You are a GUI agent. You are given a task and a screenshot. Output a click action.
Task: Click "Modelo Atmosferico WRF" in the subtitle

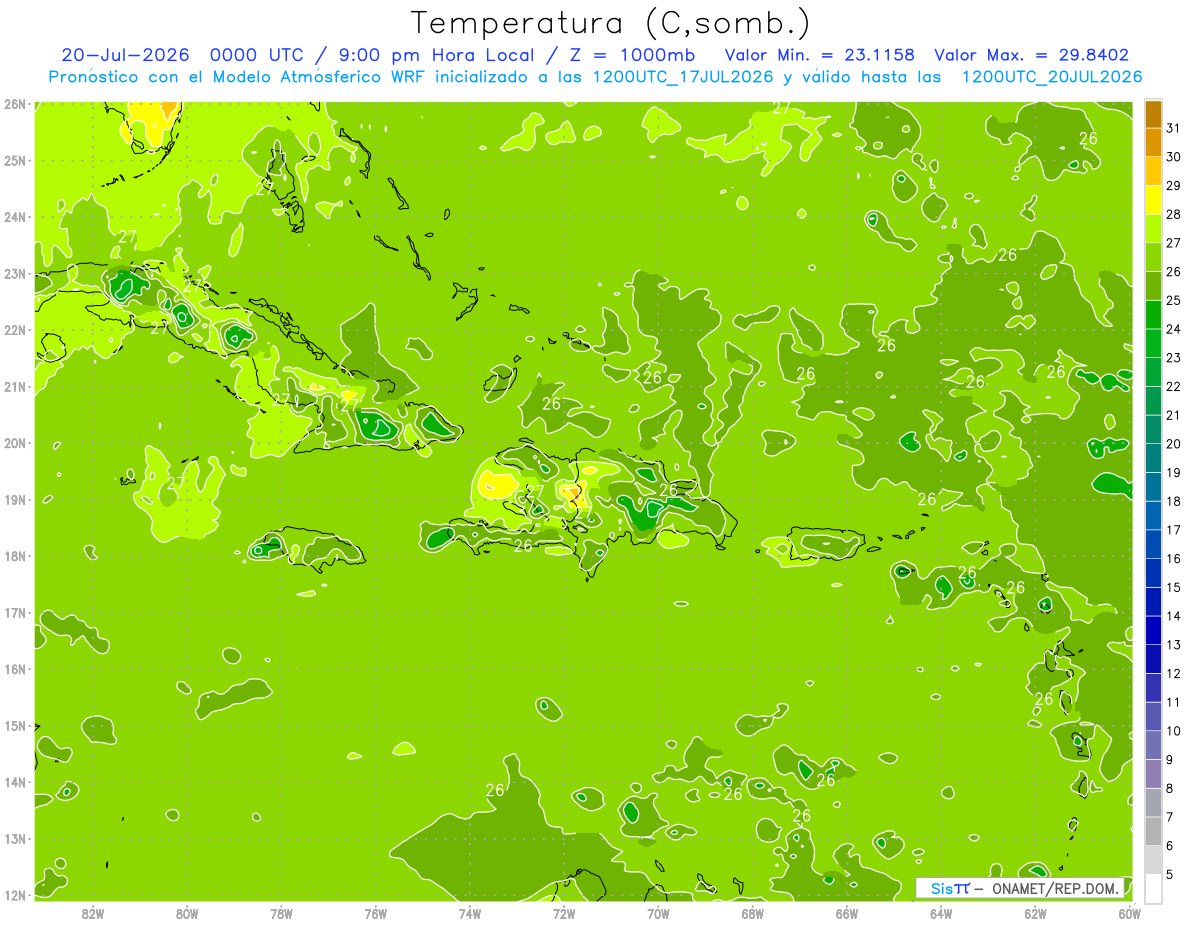coord(320,77)
